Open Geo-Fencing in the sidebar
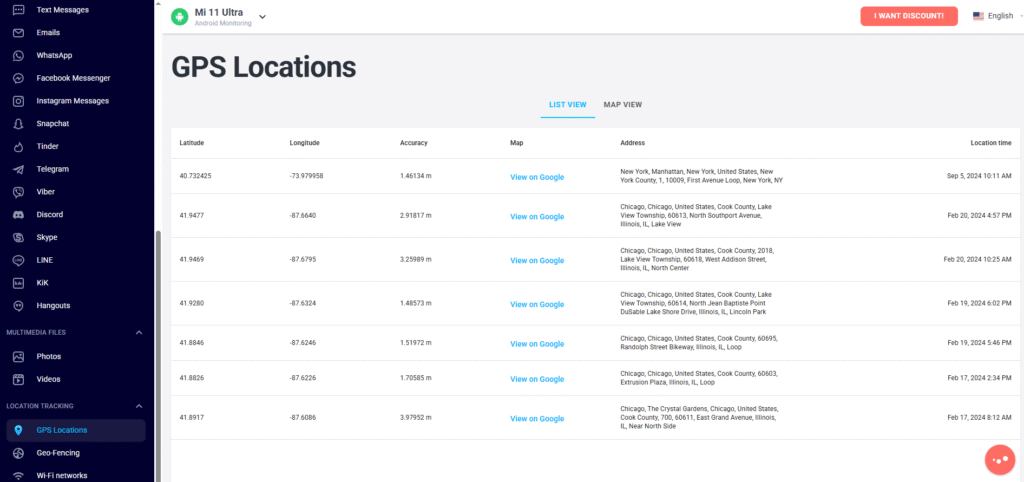 tap(60, 453)
